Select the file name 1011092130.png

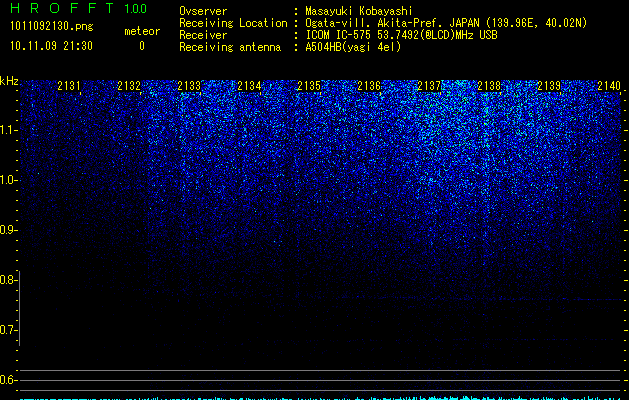(x=52, y=26)
